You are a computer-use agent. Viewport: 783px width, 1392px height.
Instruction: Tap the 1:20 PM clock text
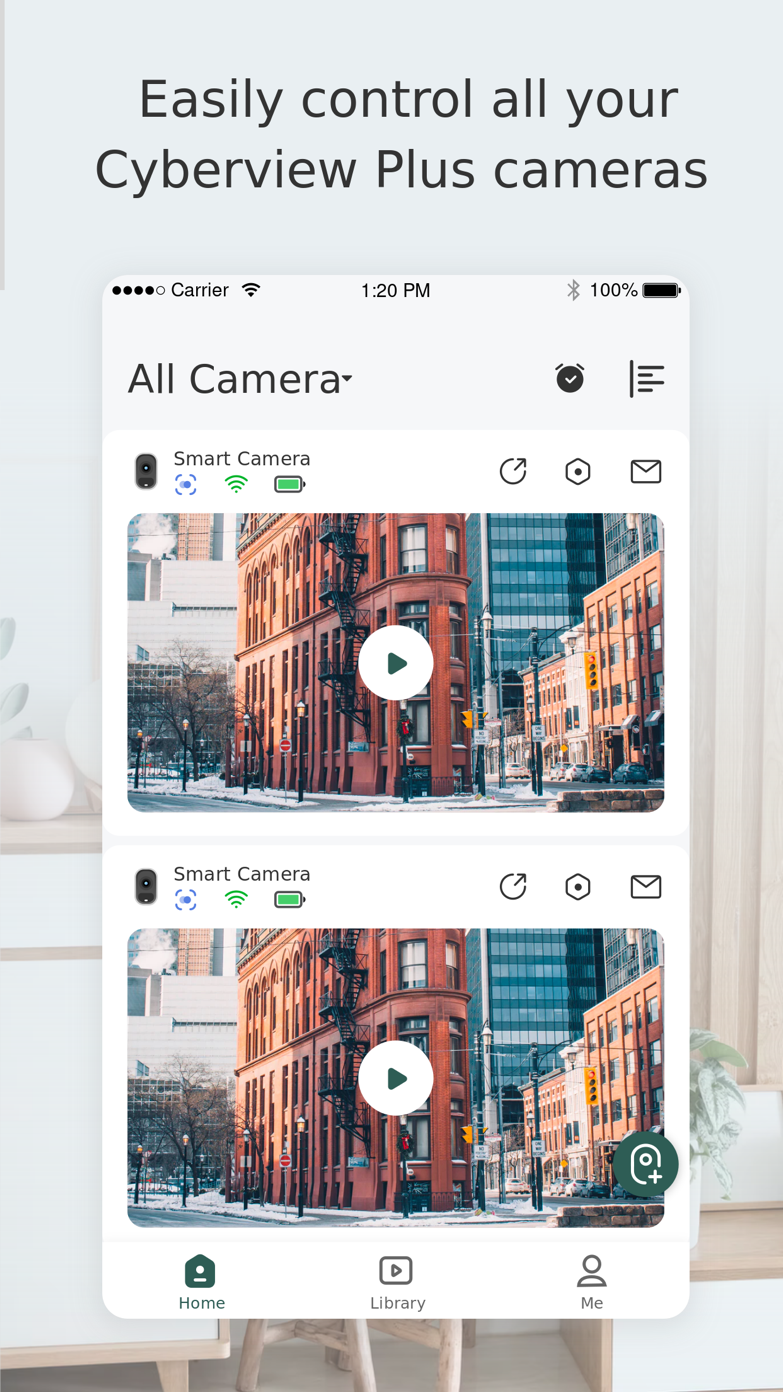395,291
